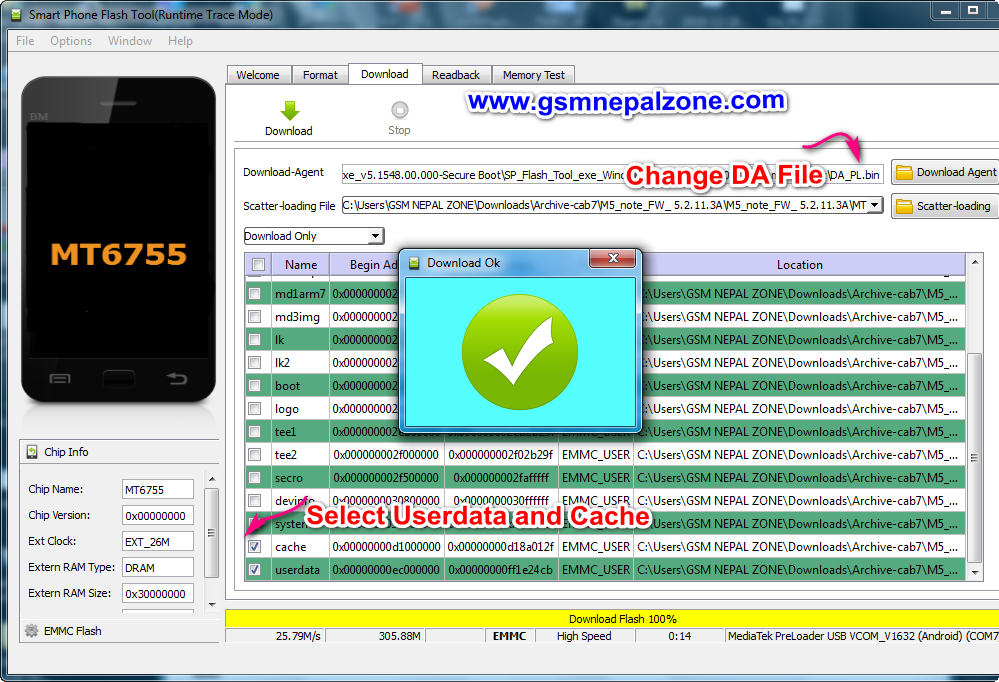Check the logo partition checkbox

[x=254, y=409]
